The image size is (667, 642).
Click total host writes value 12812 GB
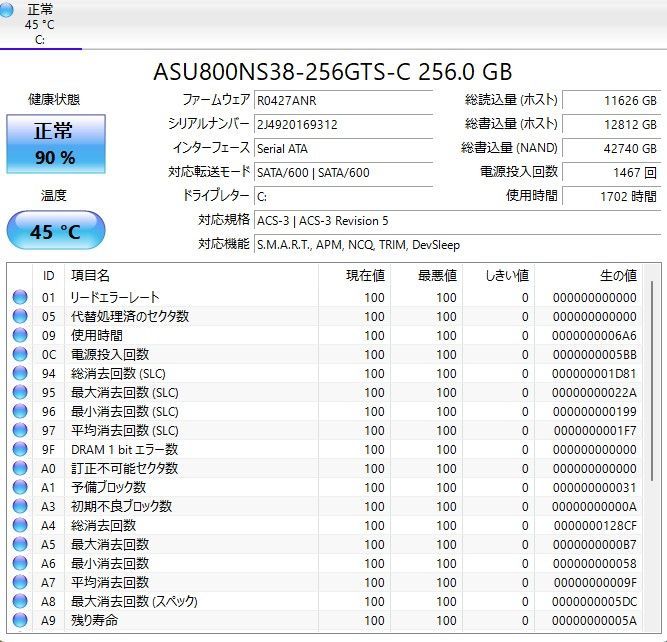[x=611, y=125]
